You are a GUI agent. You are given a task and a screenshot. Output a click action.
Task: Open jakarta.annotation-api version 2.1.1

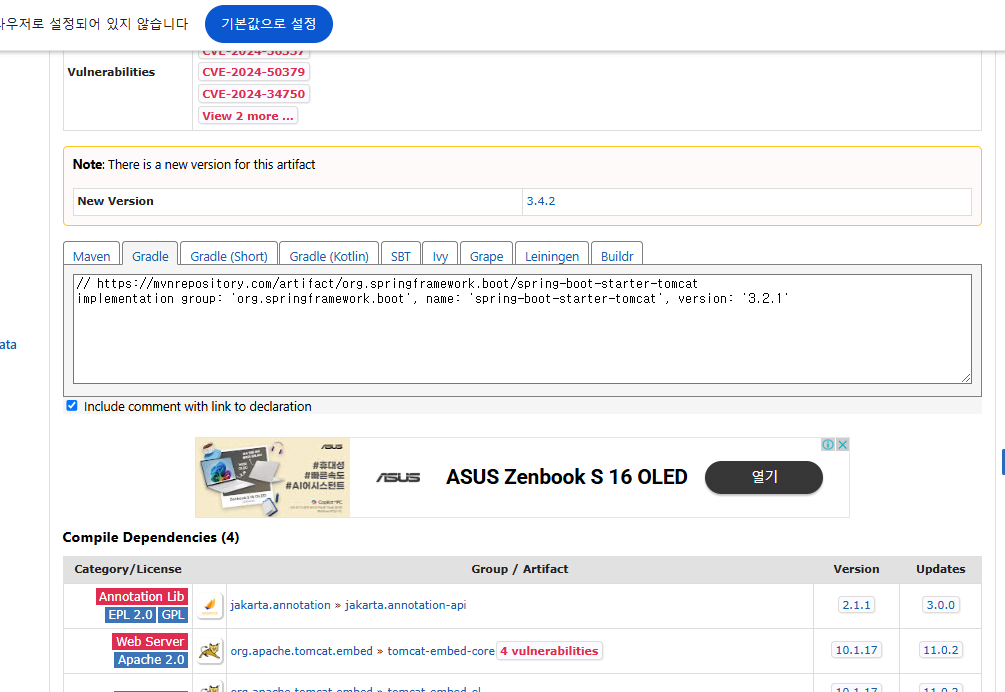pyautogui.click(x=856, y=605)
